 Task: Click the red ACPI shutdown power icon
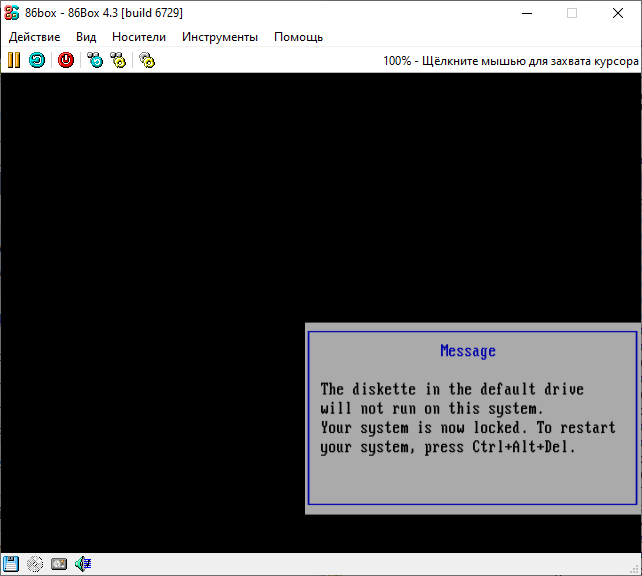[66, 60]
